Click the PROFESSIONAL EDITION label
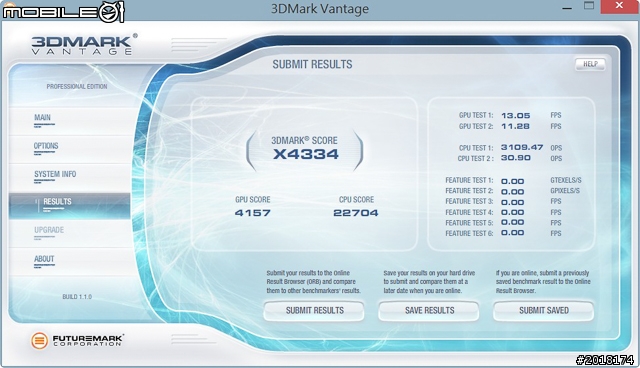Screen dimensions: 640x368 [x=77, y=86]
